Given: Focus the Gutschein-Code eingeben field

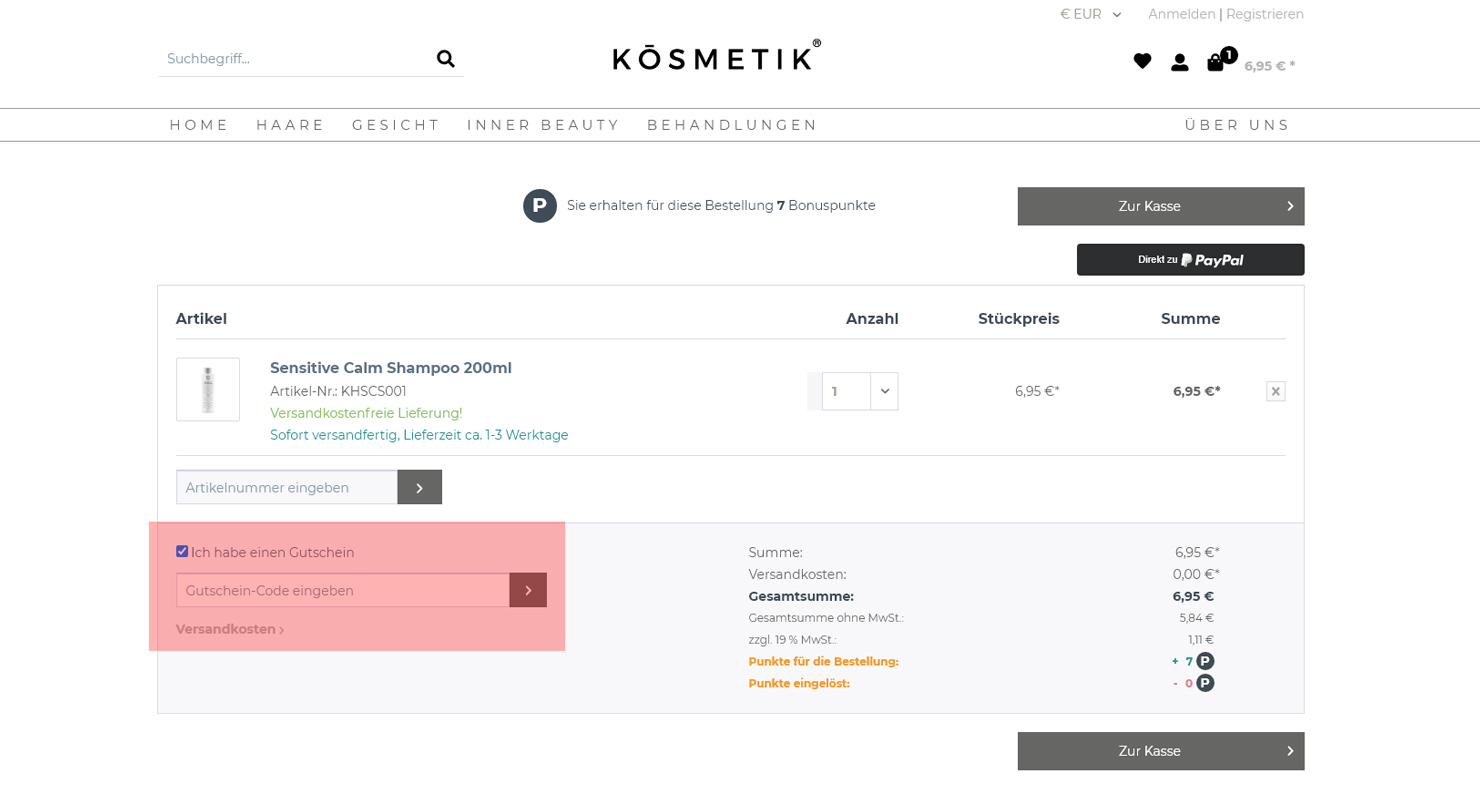Looking at the screenshot, I should pyautogui.click(x=343, y=590).
